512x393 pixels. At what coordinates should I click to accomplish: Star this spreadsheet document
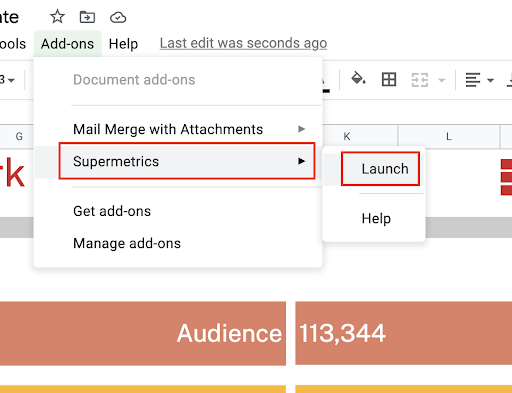point(57,17)
